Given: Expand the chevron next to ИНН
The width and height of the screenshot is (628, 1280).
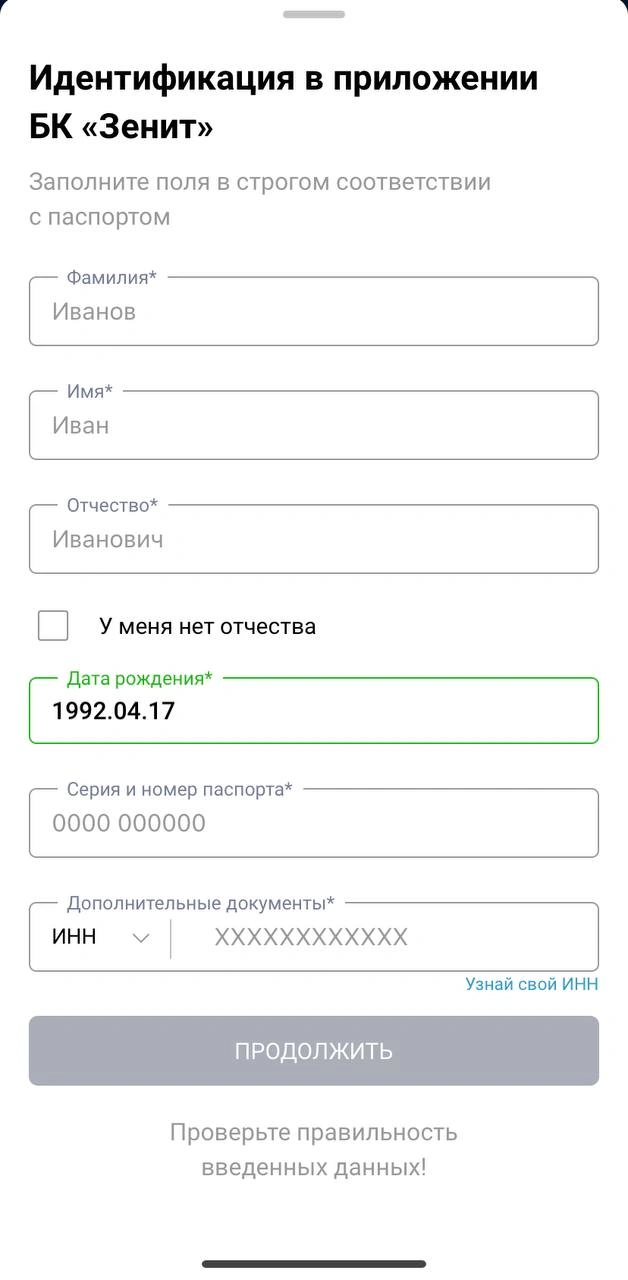Looking at the screenshot, I should tap(140, 937).
